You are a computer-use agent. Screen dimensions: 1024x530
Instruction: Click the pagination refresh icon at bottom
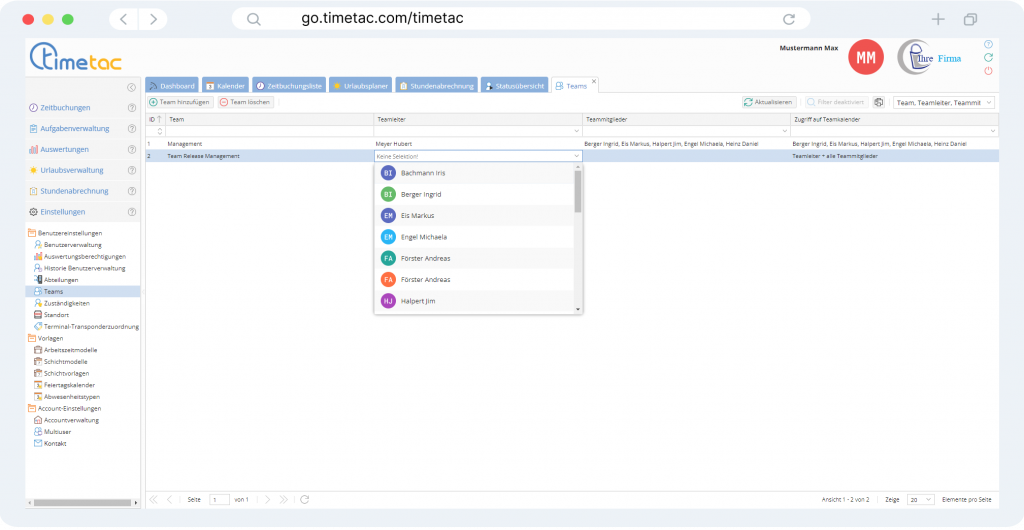305,499
